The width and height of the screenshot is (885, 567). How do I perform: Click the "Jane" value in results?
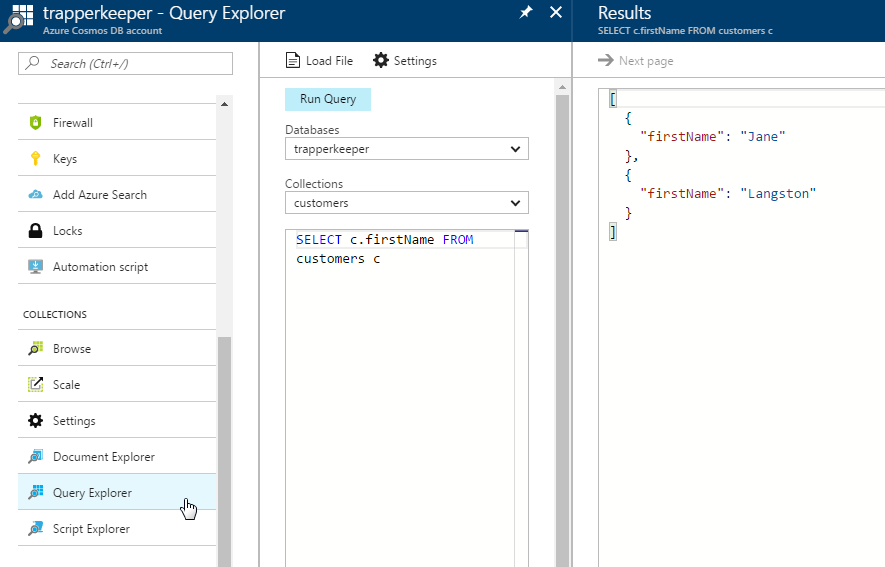763,137
